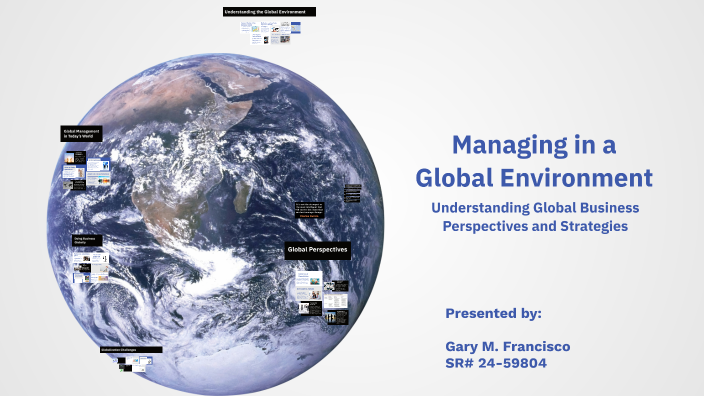Image resolution: width=704 pixels, height=396 pixels.
Task: Click the name Gary M. Francisco
Action: click(x=508, y=347)
